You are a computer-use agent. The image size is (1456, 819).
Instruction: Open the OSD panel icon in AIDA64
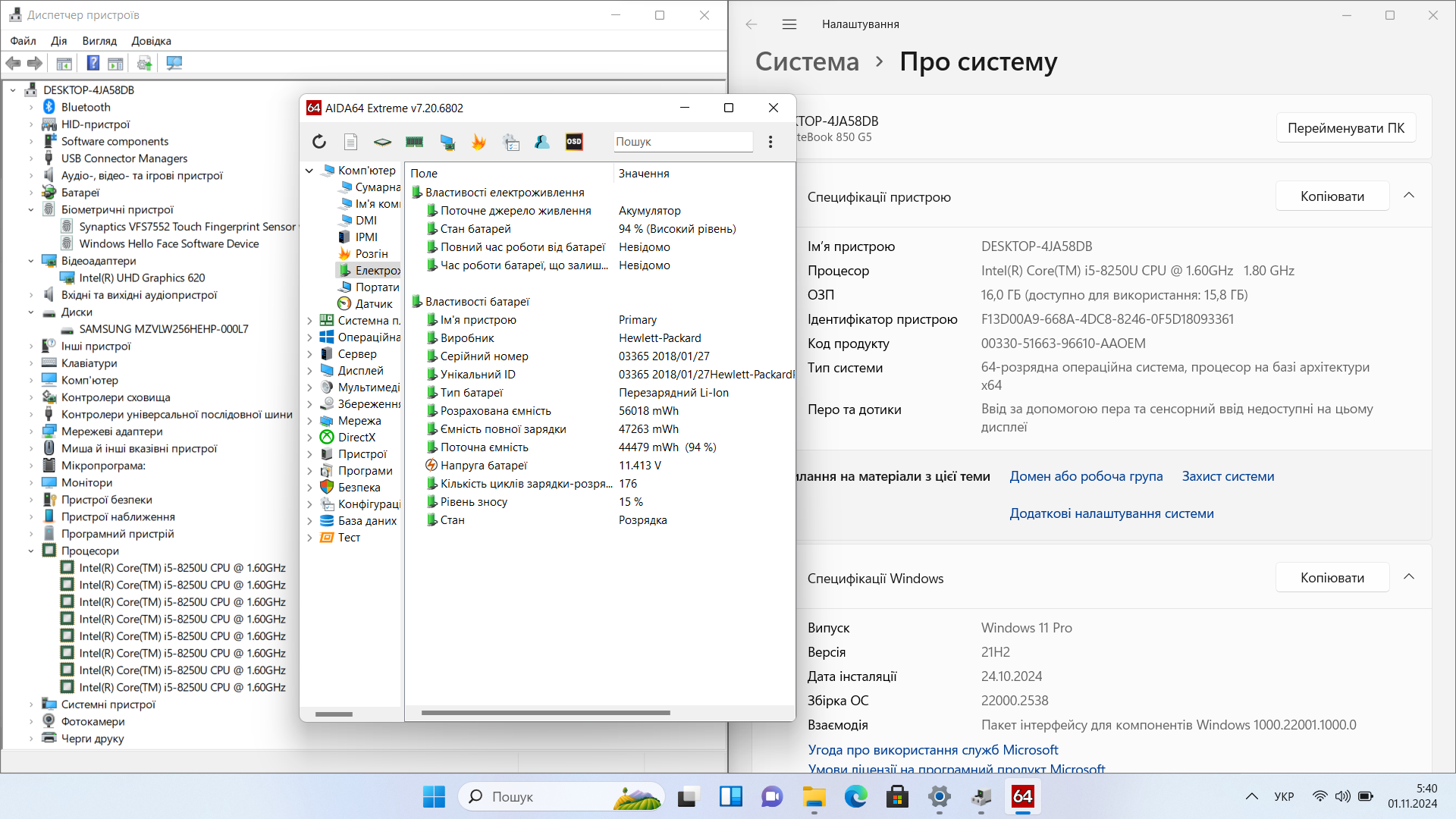pyautogui.click(x=574, y=142)
